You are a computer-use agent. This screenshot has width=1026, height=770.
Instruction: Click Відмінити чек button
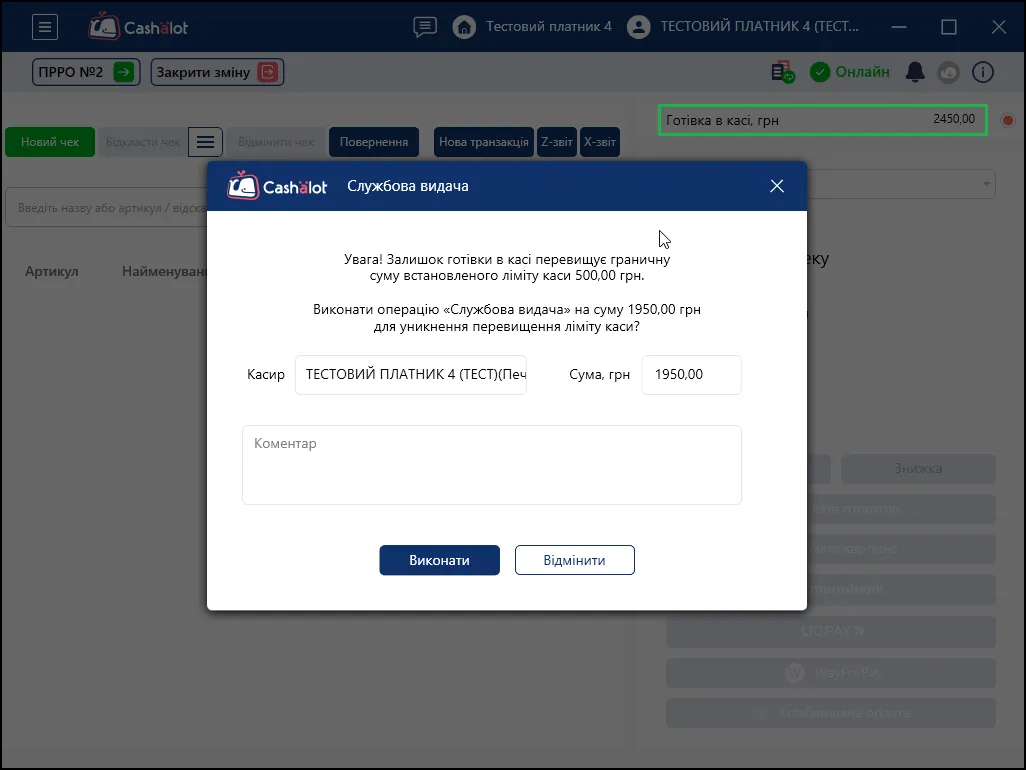pyautogui.click(x=276, y=142)
